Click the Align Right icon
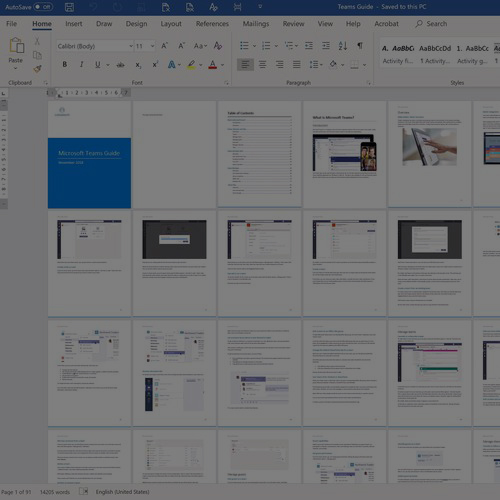Viewport: 500px width, 500px height. pyautogui.click(x=279, y=64)
